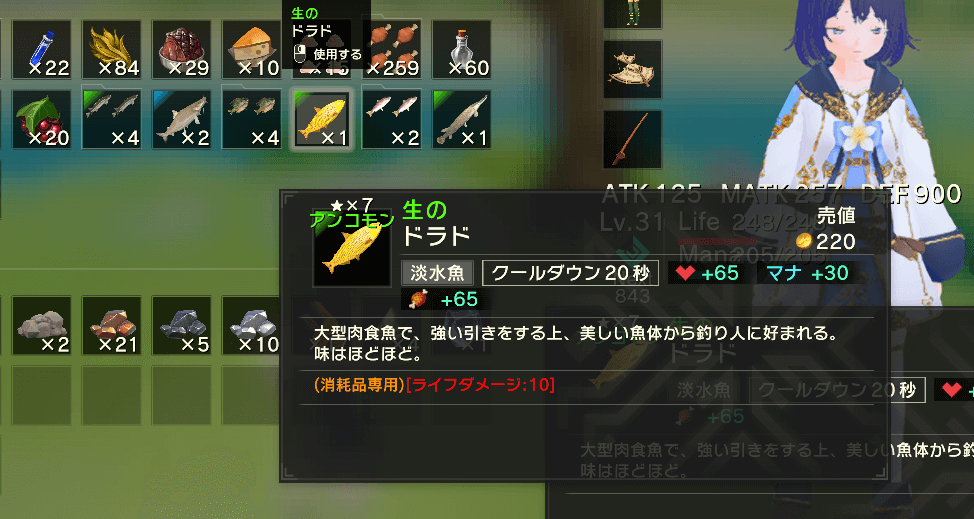Image resolution: width=974 pixels, height=519 pixels.
Task: Select the golden Dorado fish slot
Action: click(322, 119)
